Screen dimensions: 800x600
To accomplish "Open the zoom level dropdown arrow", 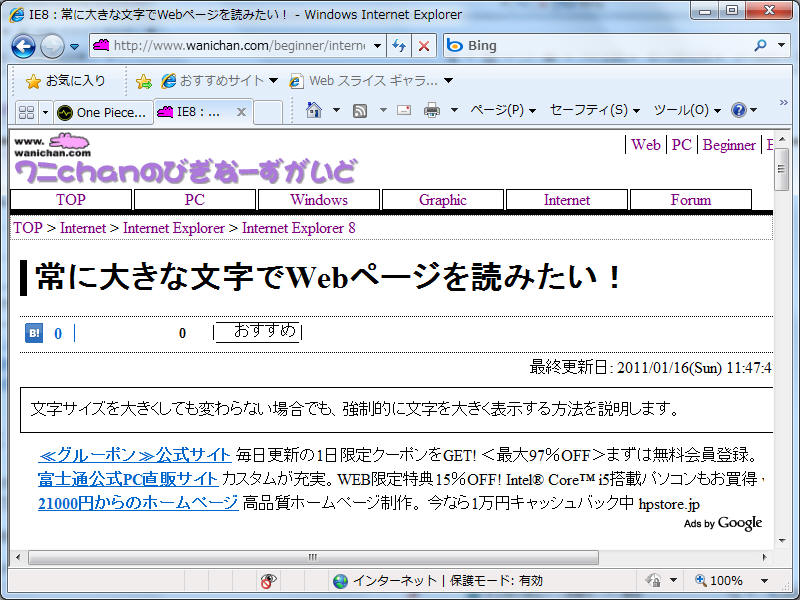I will [764, 581].
